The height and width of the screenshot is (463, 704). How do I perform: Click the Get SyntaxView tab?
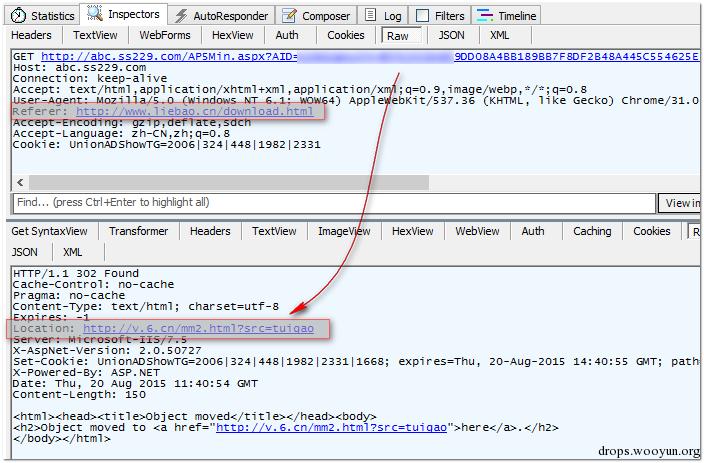click(49, 231)
